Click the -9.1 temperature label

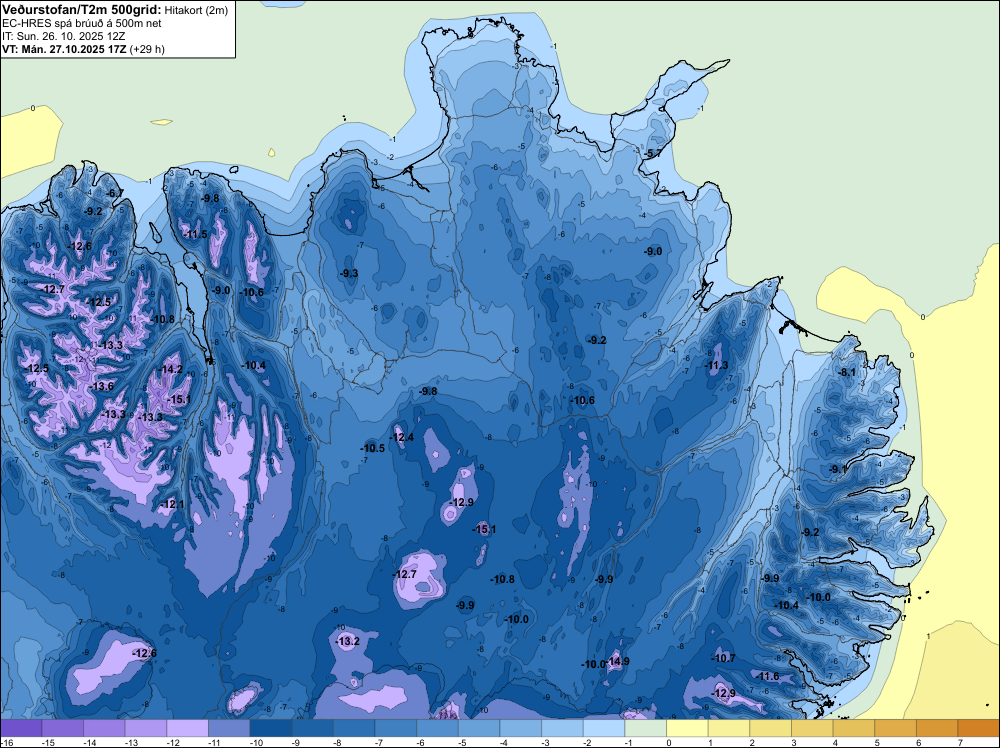pos(838,469)
